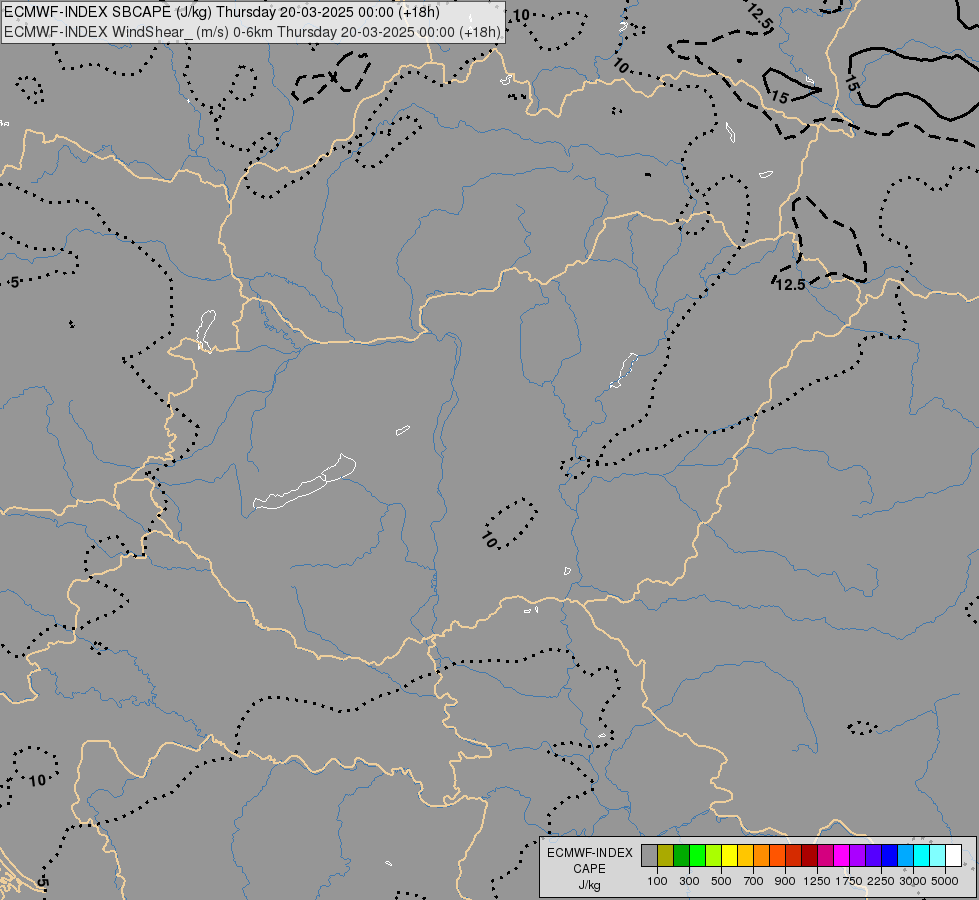The image size is (979, 900).
Task: Click the WindShear 0-6km title line
Action: pyautogui.click(x=252, y=32)
